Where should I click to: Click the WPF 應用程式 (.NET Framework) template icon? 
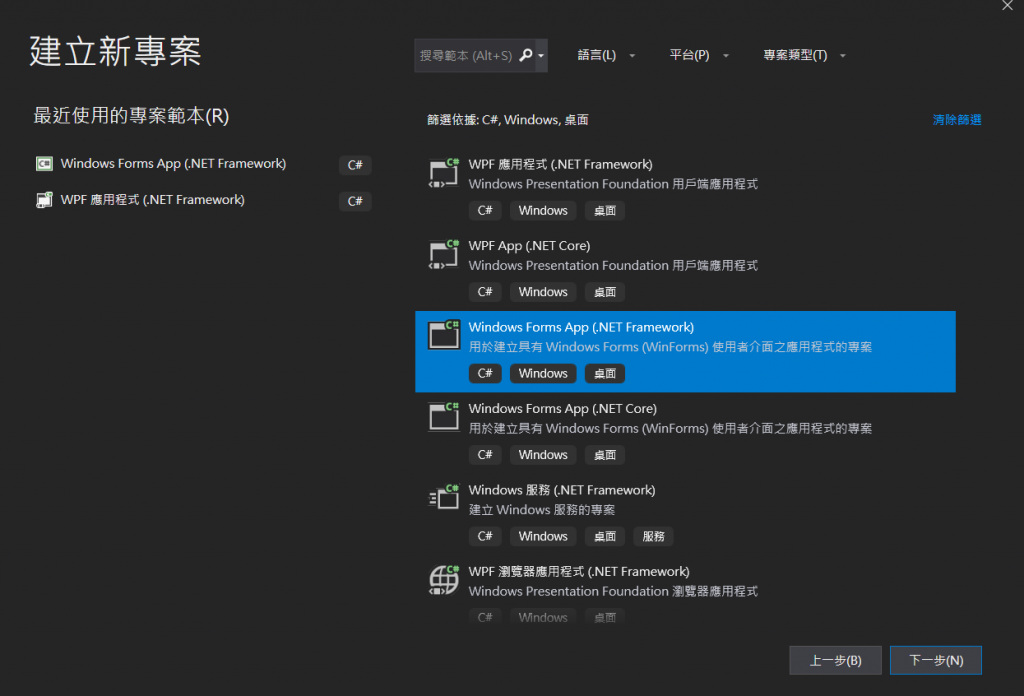point(444,173)
